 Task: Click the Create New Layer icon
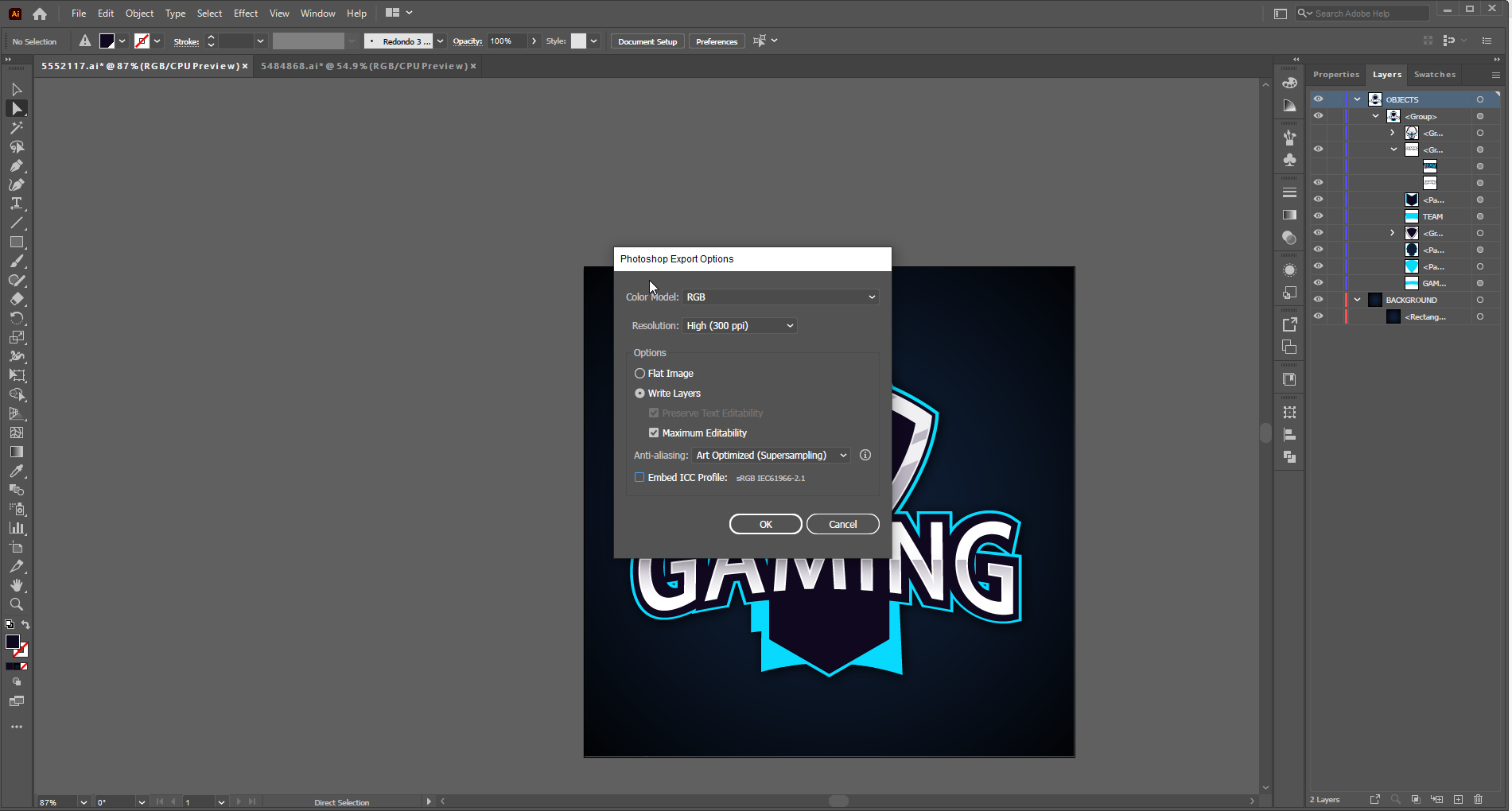1458,799
